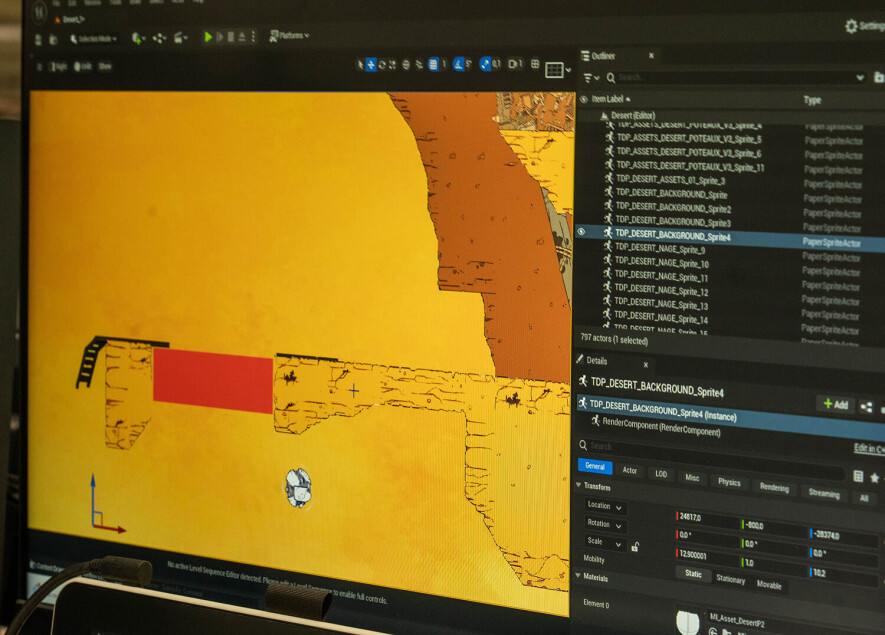The image size is (885, 635).
Task: Set Mobility to Movable
Action: click(x=769, y=585)
